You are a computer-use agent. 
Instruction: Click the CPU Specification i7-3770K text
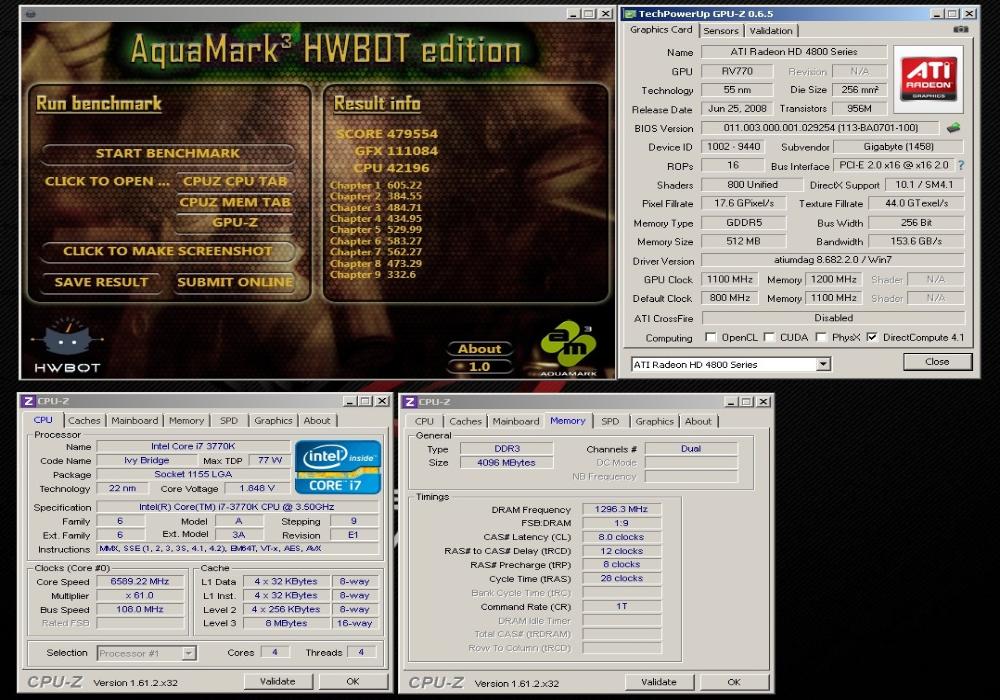point(237,507)
